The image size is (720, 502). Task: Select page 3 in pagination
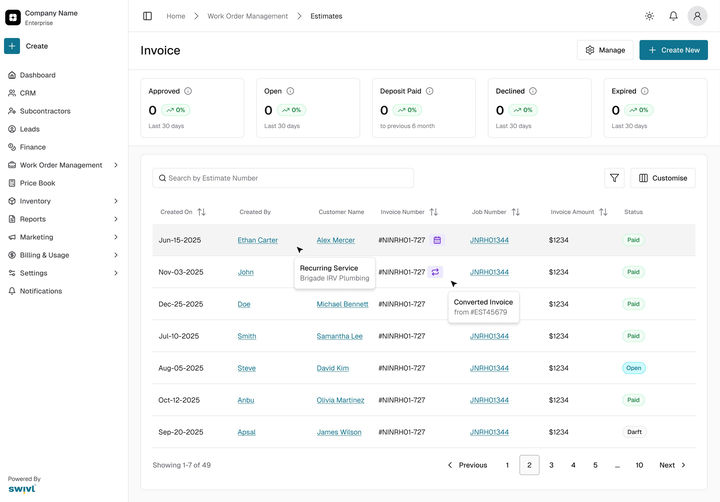[x=551, y=465]
